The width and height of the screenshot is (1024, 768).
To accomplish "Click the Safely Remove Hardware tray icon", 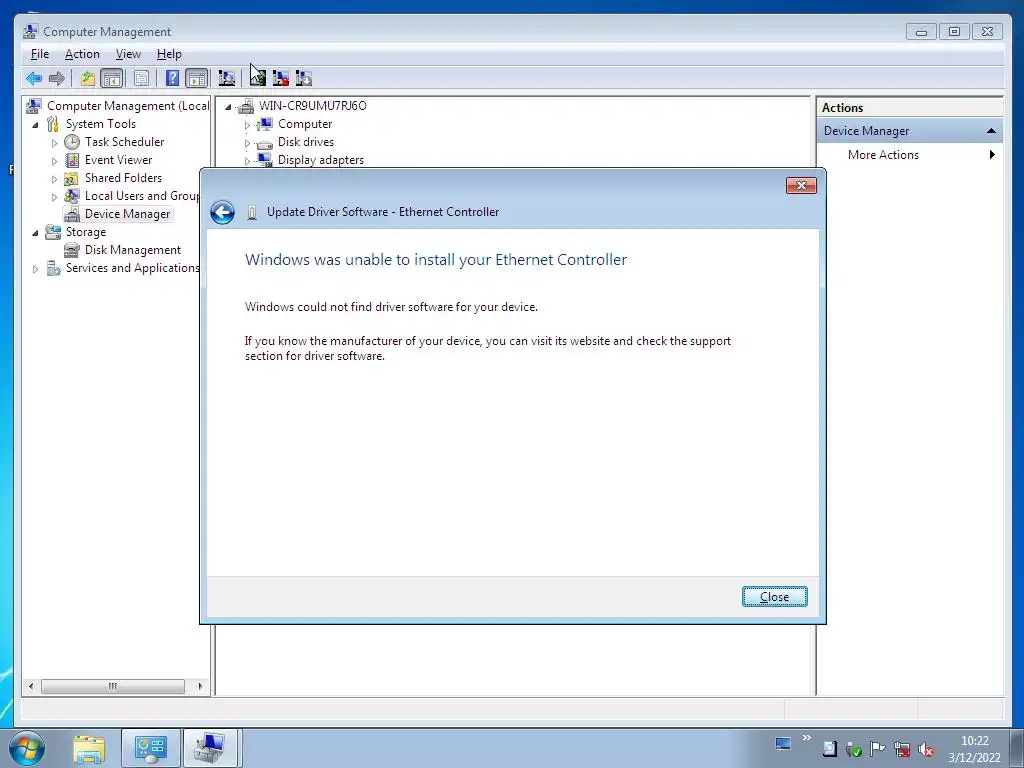I will coord(853,749).
